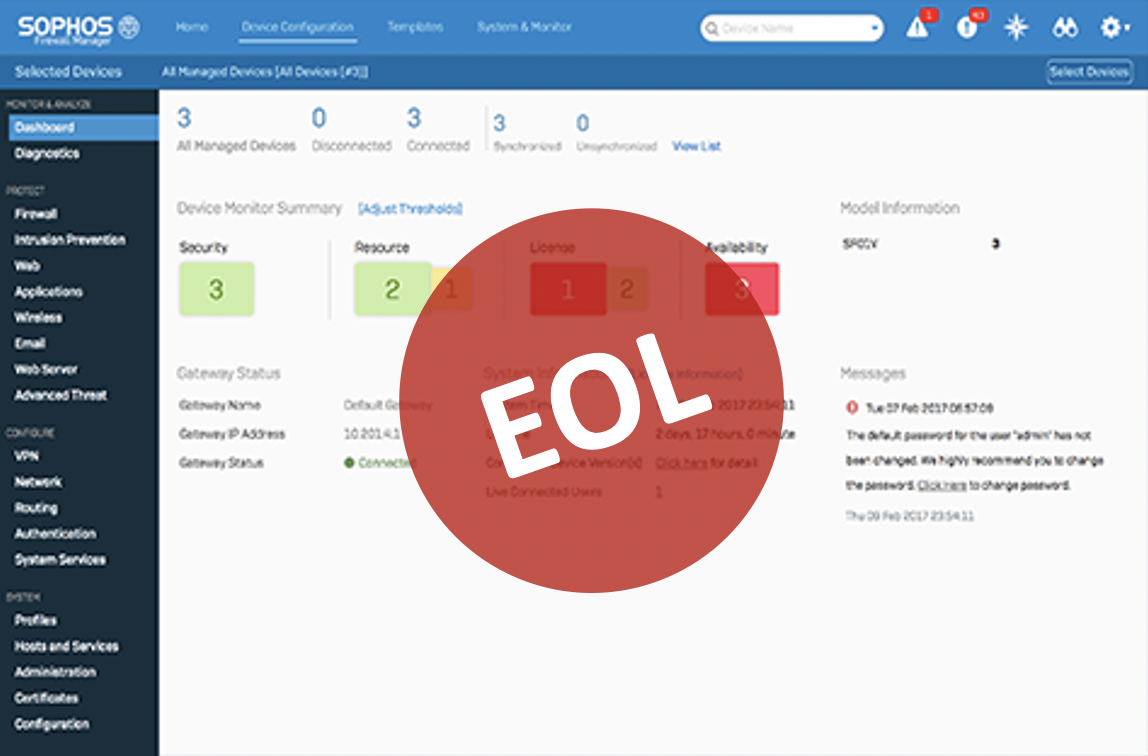Click the Sophos Firewall Manager logo
Viewport: 1148px width, 756px height.
78,27
